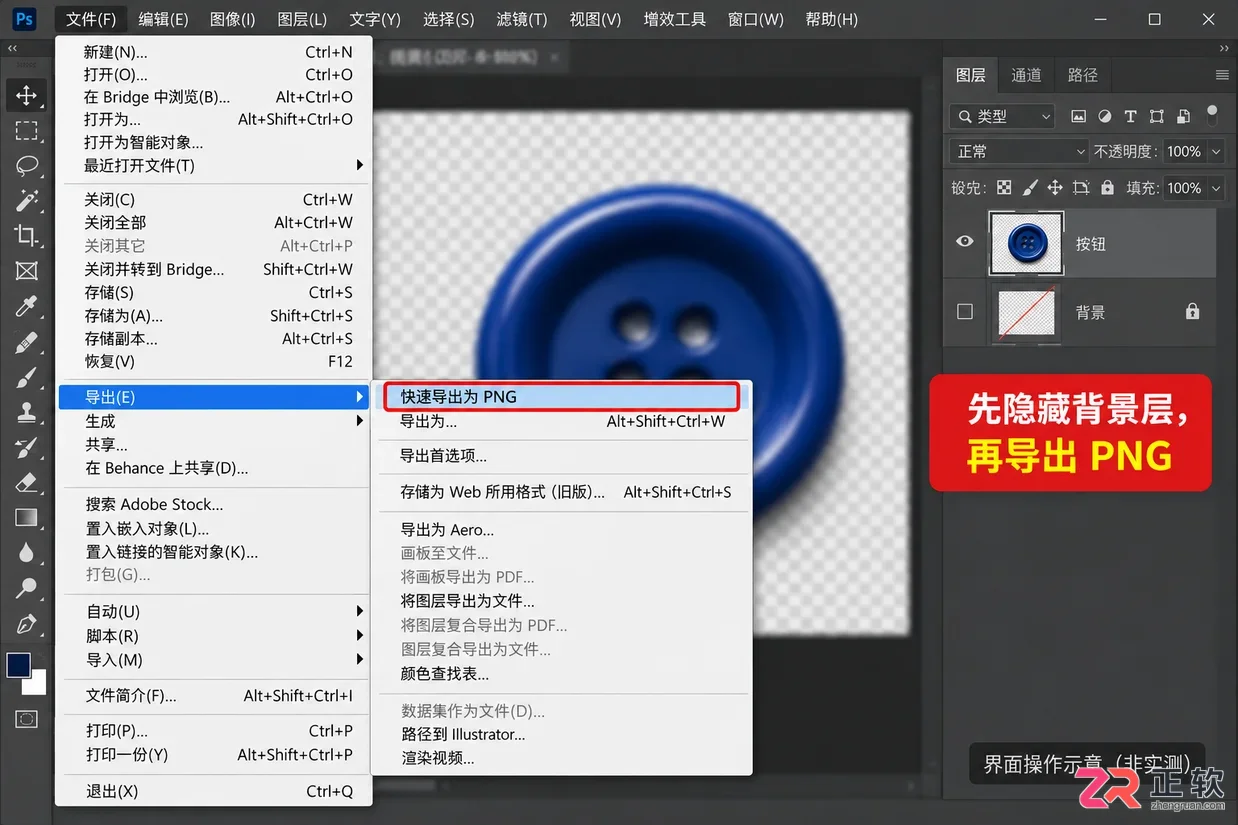Screen dimensions: 1238x825
Task: Filter layers by adjustment layer icon
Action: point(1104,116)
